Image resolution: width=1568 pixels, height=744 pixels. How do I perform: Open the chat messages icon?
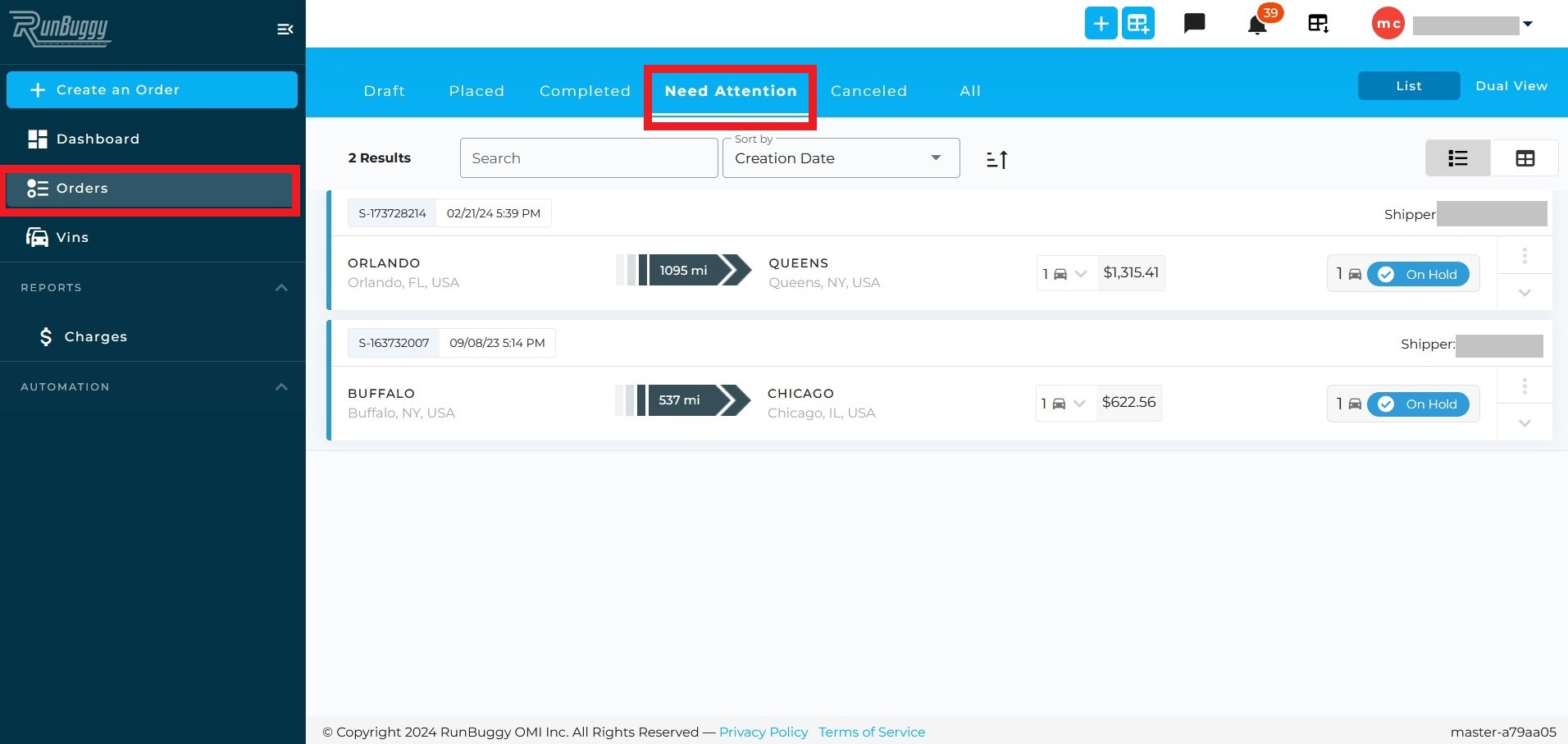(x=1195, y=23)
